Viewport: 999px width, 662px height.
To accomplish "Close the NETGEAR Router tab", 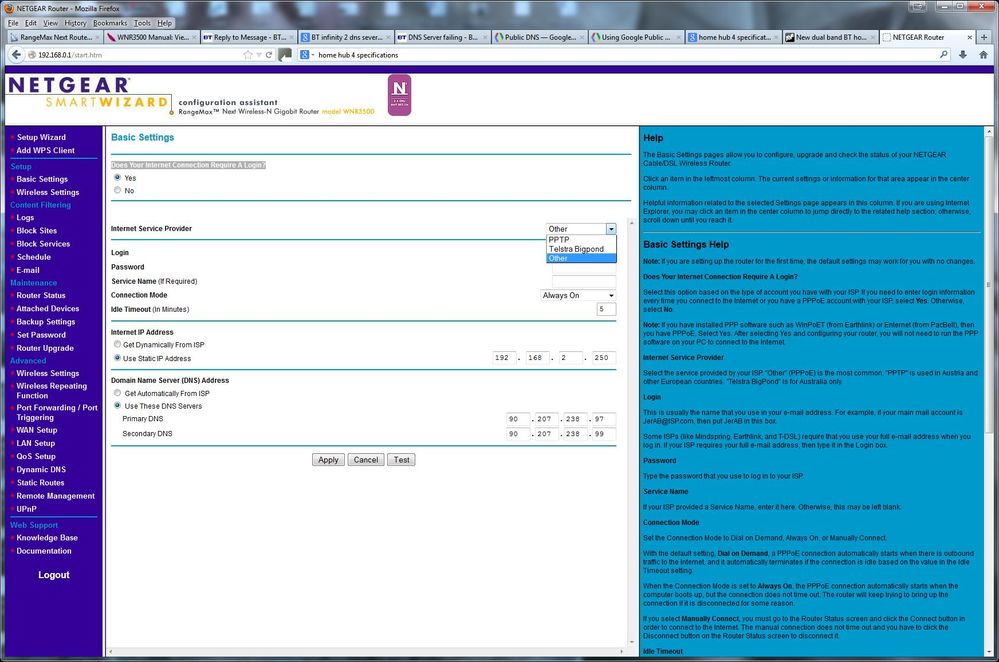I will point(970,38).
